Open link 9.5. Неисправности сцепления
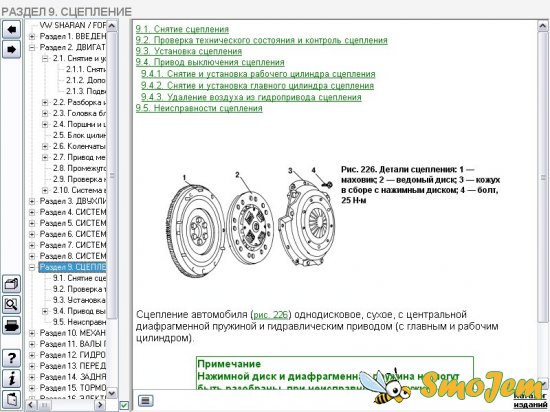 point(199,108)
